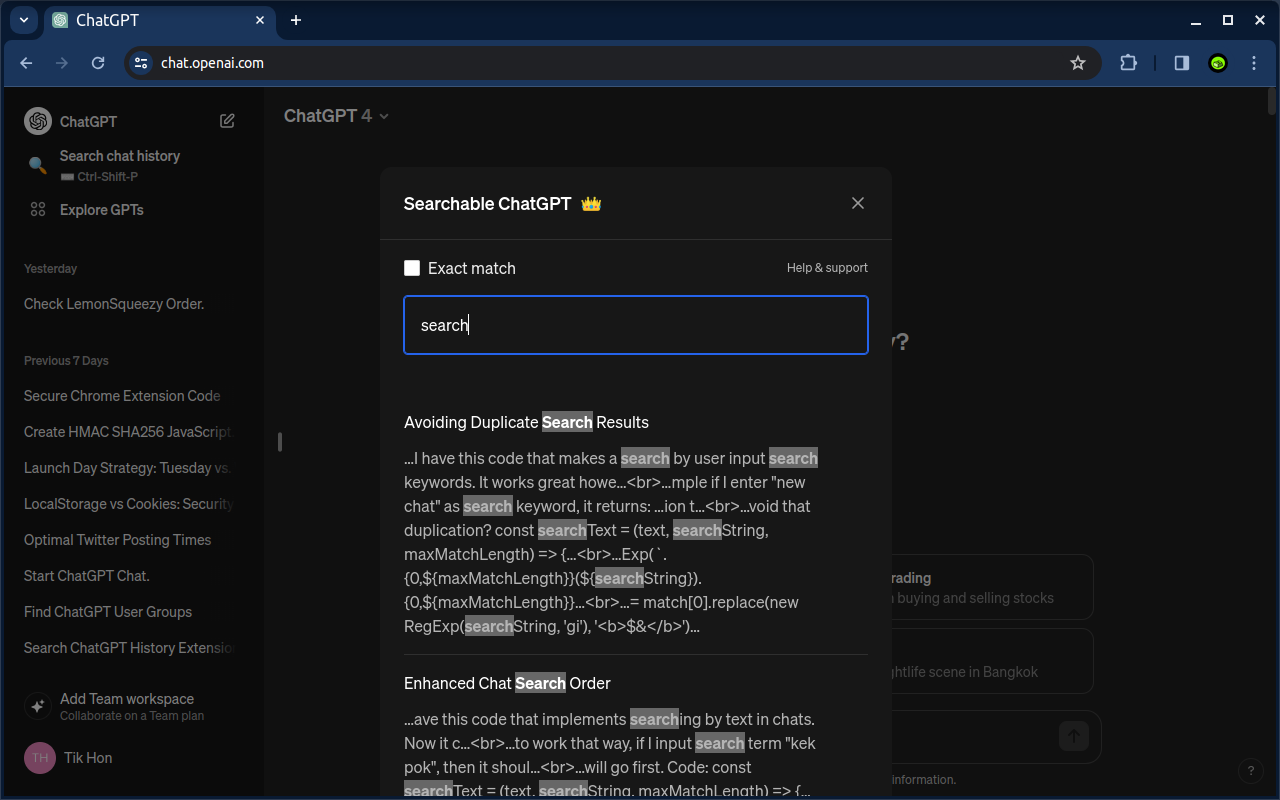The image size is (1280, 800).
Task: Click the Add Team workspace sparkle icon
Action: click(38, 706)
